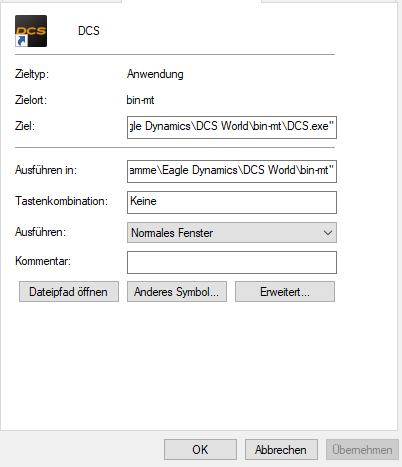402x467 pixels.
Task: Expand the Ausführen combo box chevron arrow
Action: [328, 233]
